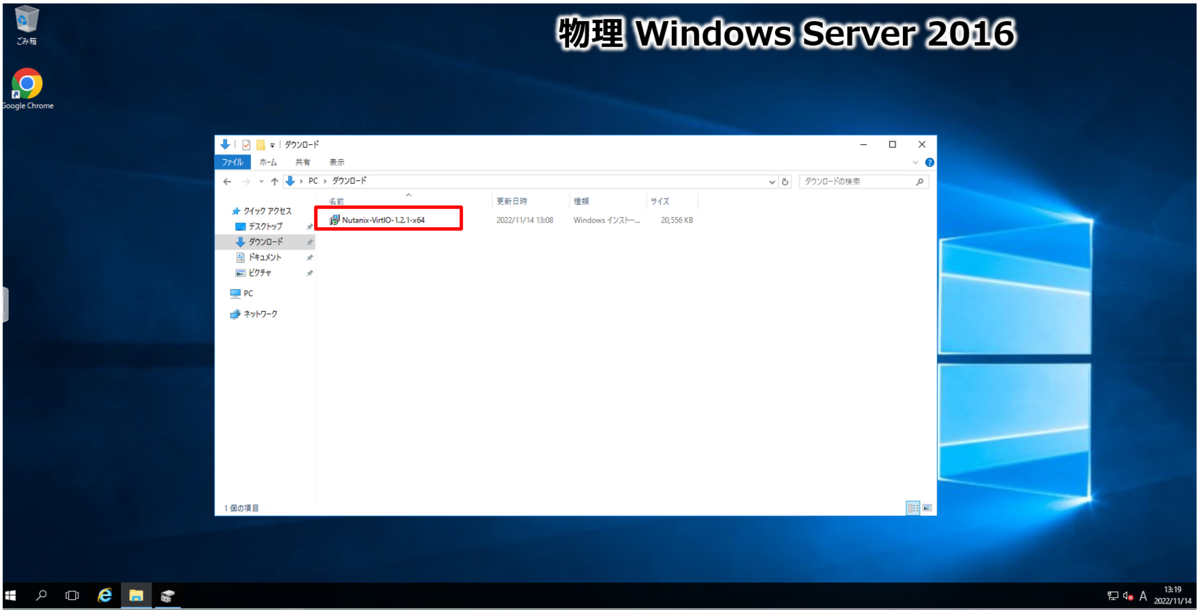Image resolution: width=1200 pixels, height=613 pixels.
Task: Sort by the サイズ column header
Action: [x=672, y=201]
